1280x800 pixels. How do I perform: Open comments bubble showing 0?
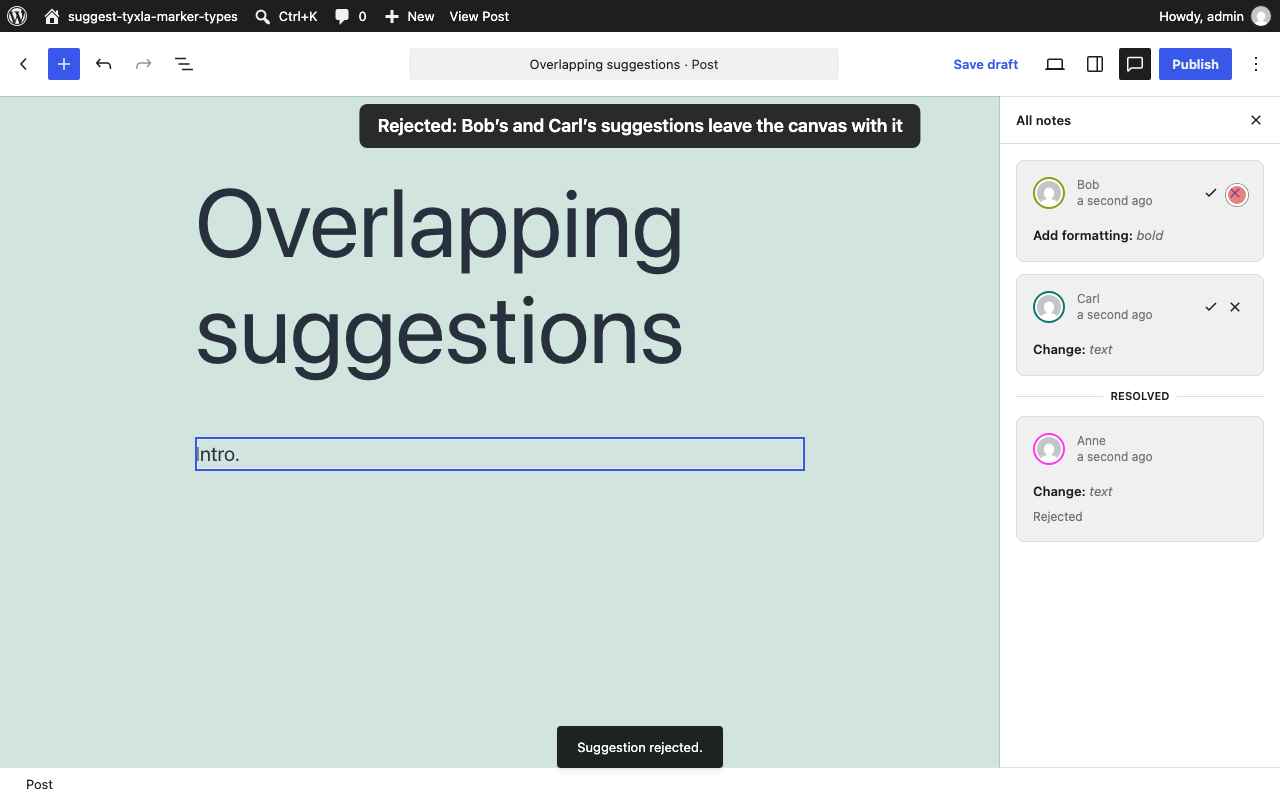[350, 16]
